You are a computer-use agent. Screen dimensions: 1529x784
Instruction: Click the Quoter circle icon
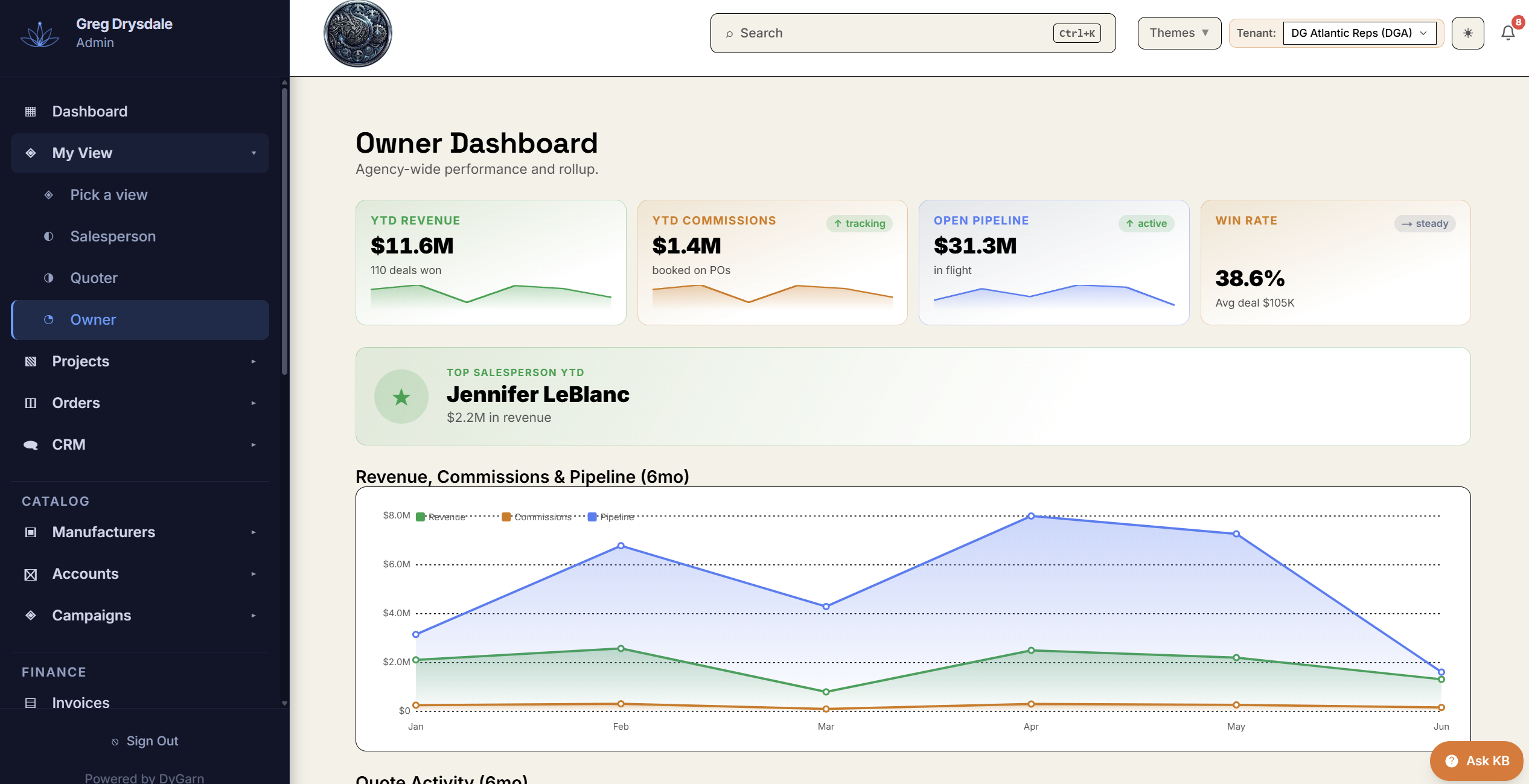[x=49, y=278]
